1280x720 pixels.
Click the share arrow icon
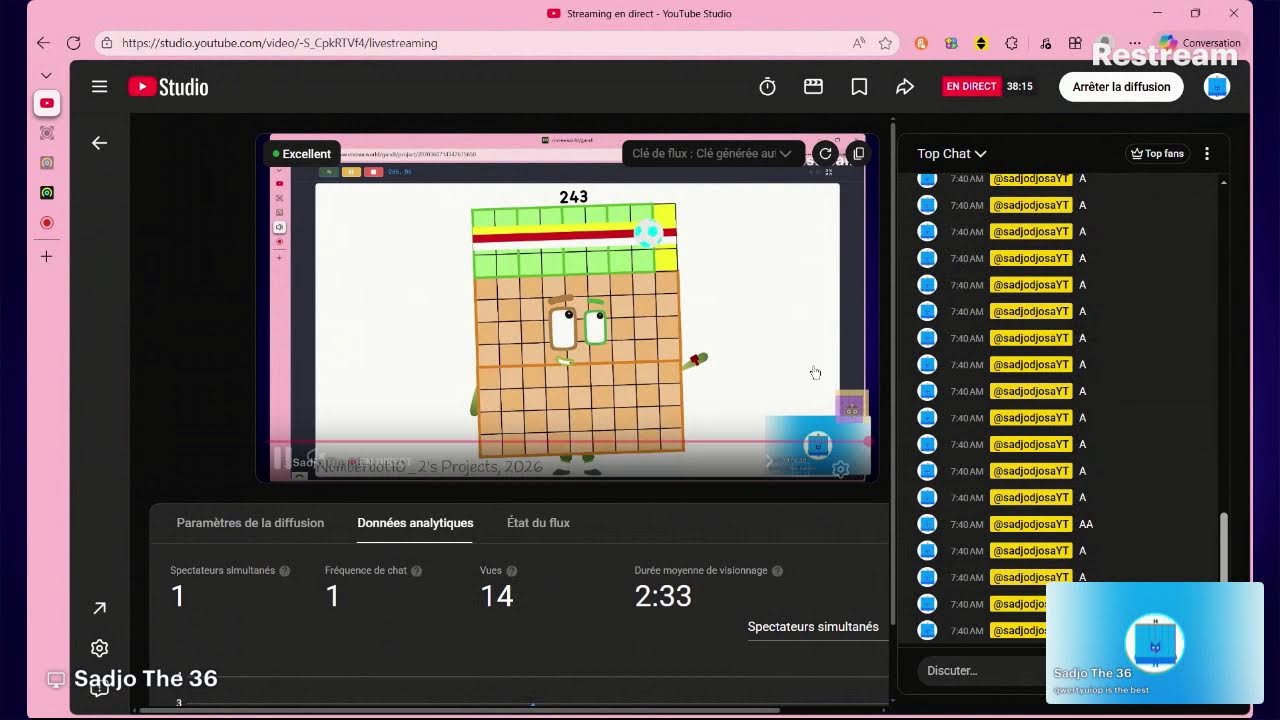905,87
